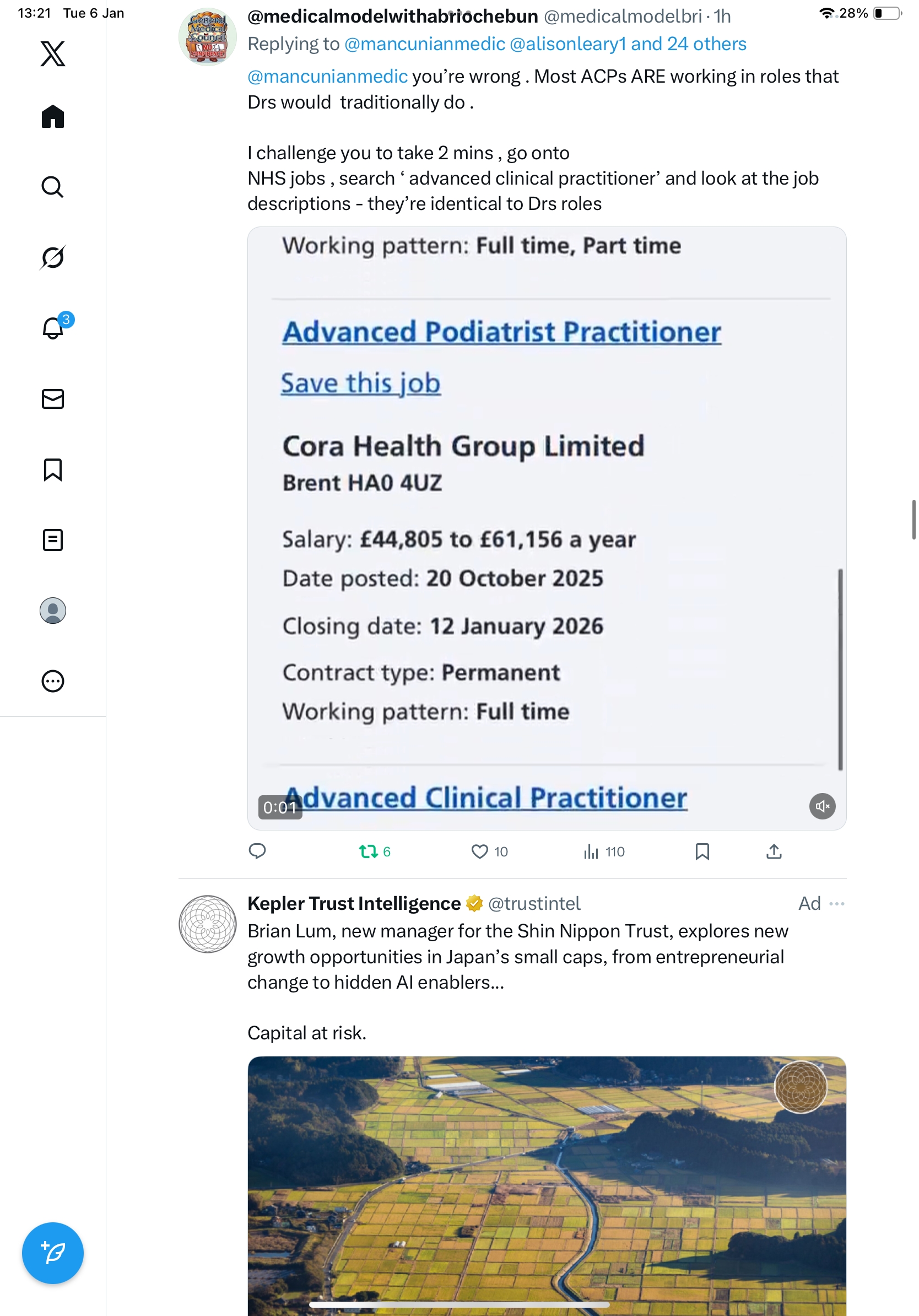The width and height of the screenshot is (919, 1316).
Task: Undo repost on the ACP tweet
Action: [x=368, y=852]
